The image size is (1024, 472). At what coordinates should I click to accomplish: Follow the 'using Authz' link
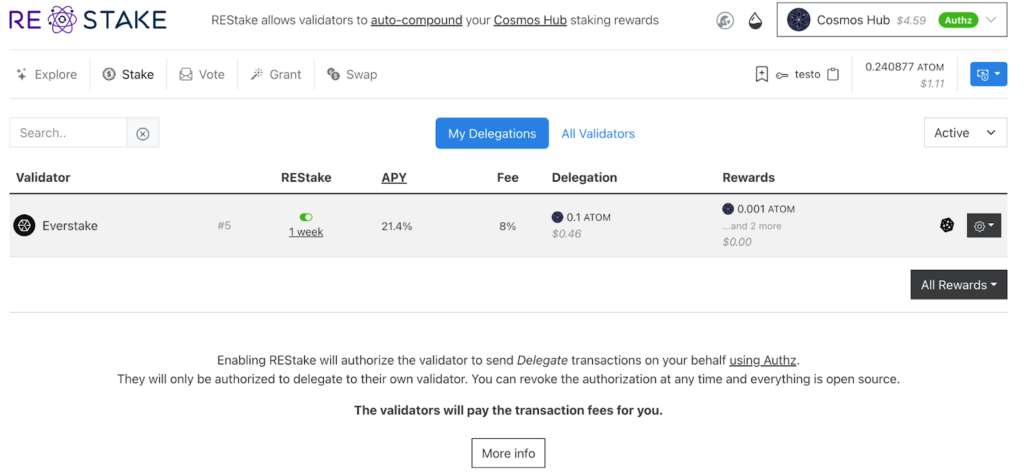click(764, 360)
